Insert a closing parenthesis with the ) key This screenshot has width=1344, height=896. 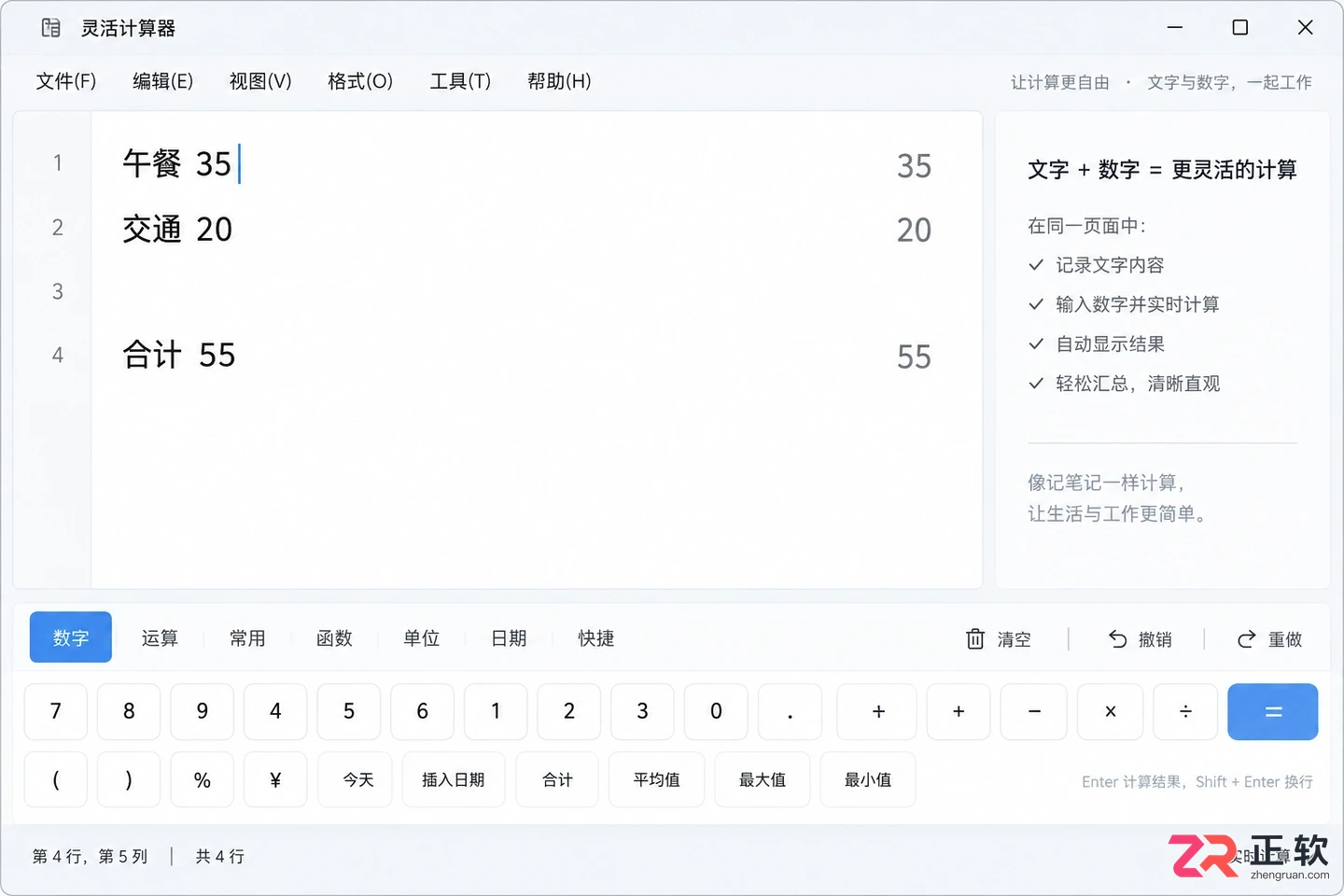[129, 779]
